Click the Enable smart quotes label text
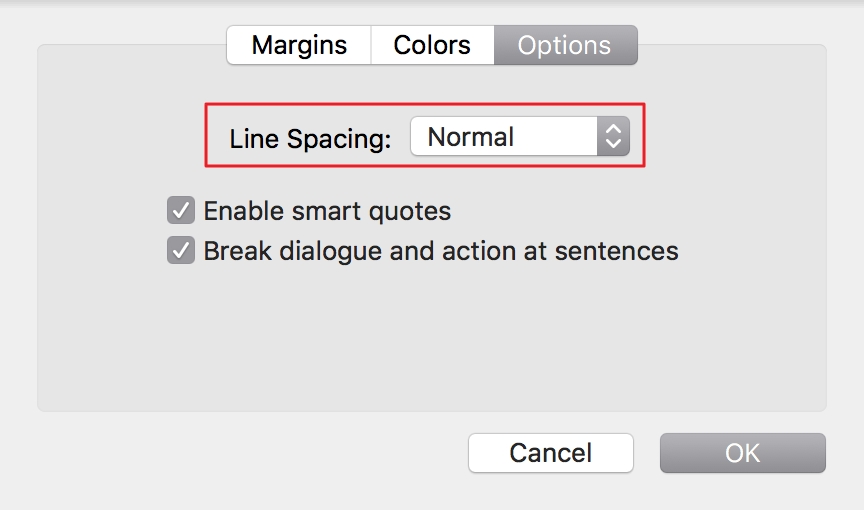The height and width of the screenshot is (510, 864). pos(327,212)
